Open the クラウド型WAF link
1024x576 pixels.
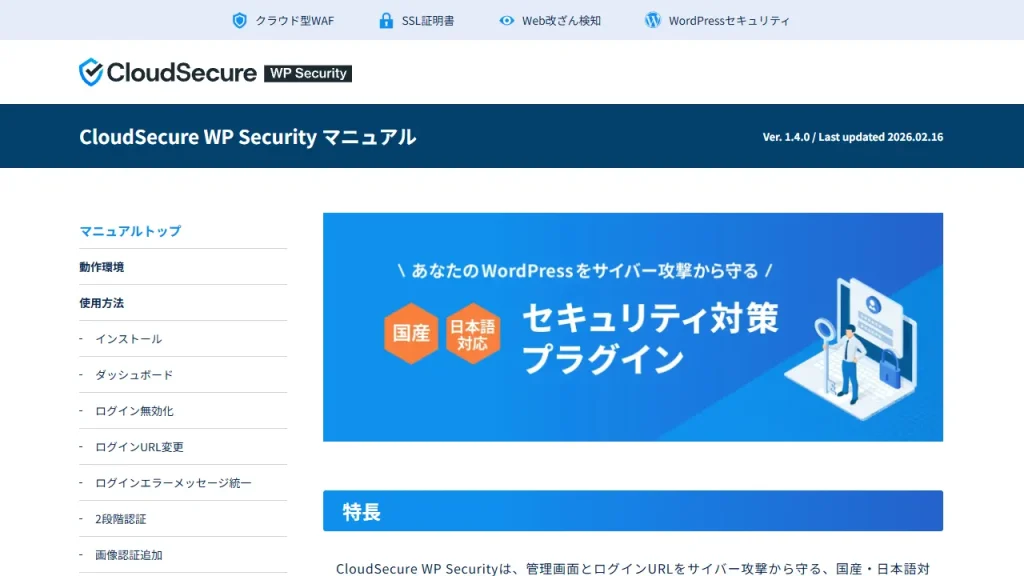[x=294, y=20]
